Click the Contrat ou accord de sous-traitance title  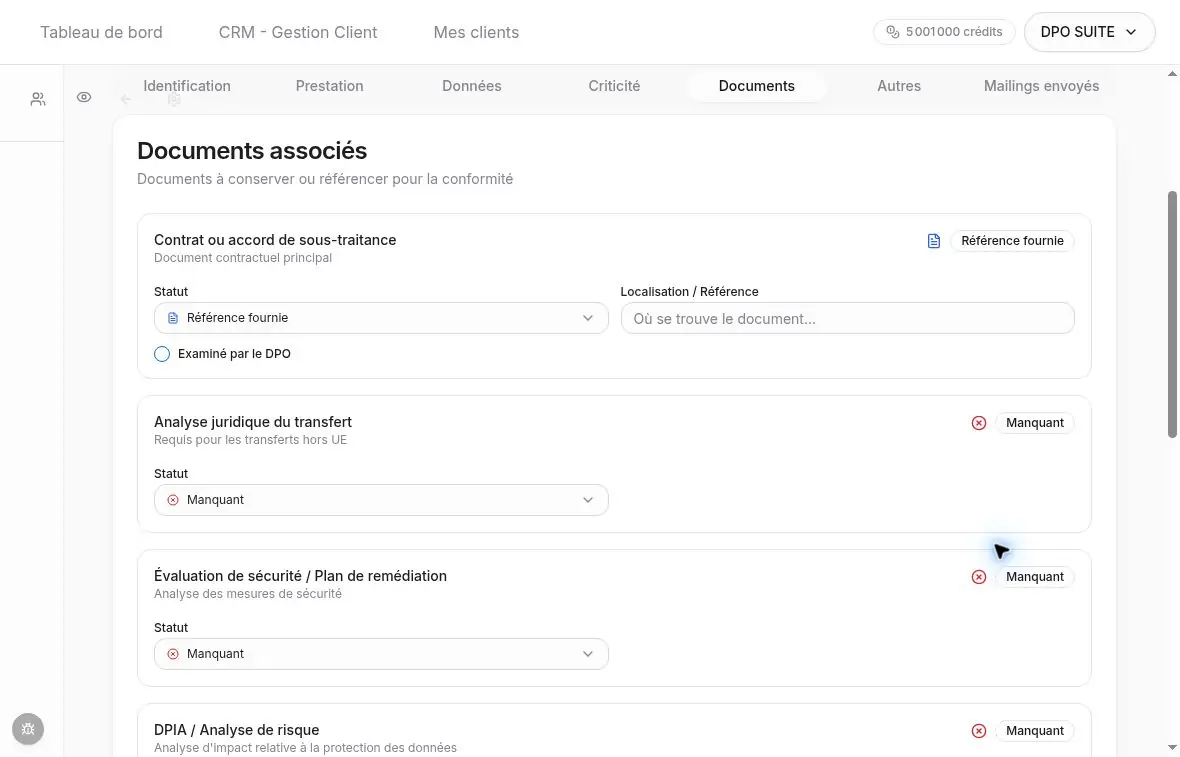pos(275,240)
